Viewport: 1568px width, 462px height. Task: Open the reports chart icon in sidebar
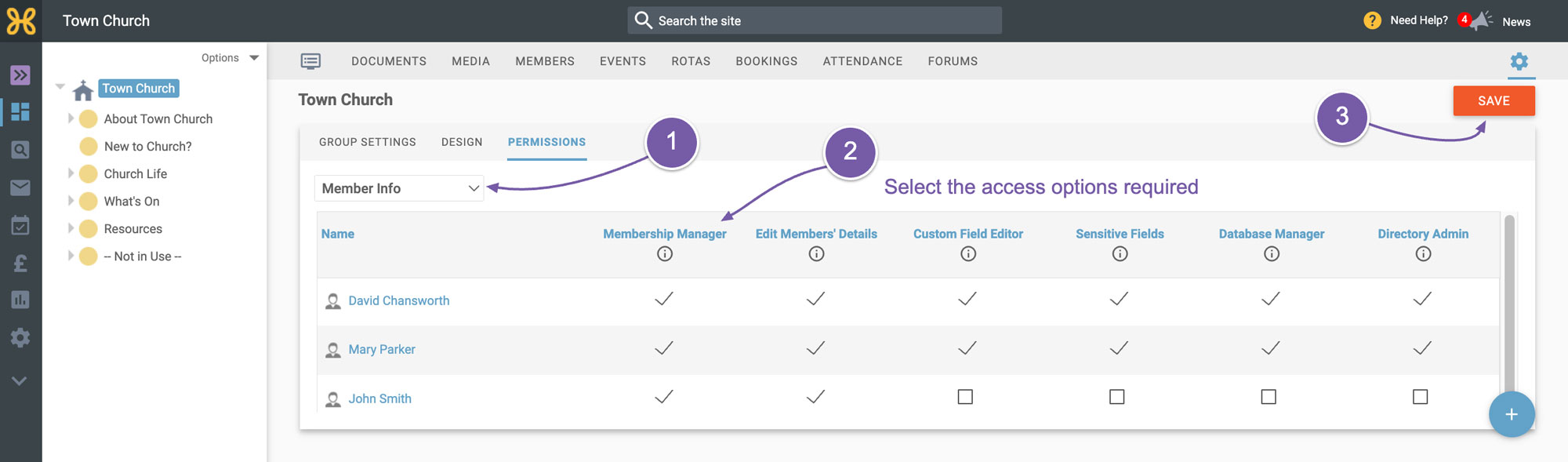(x=20, y=300)
